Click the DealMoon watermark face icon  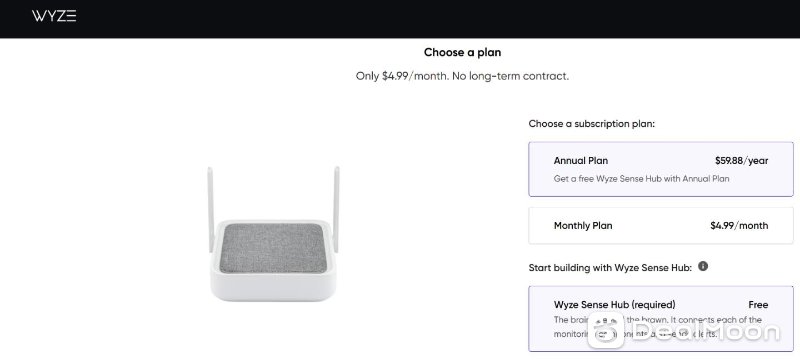click(605, 330)
